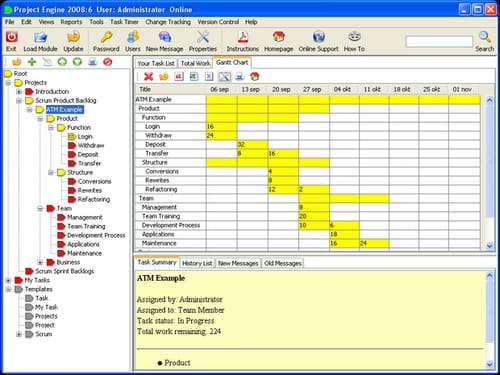Click the computer icon above tree
500x375 pixels.
(93, 62)
